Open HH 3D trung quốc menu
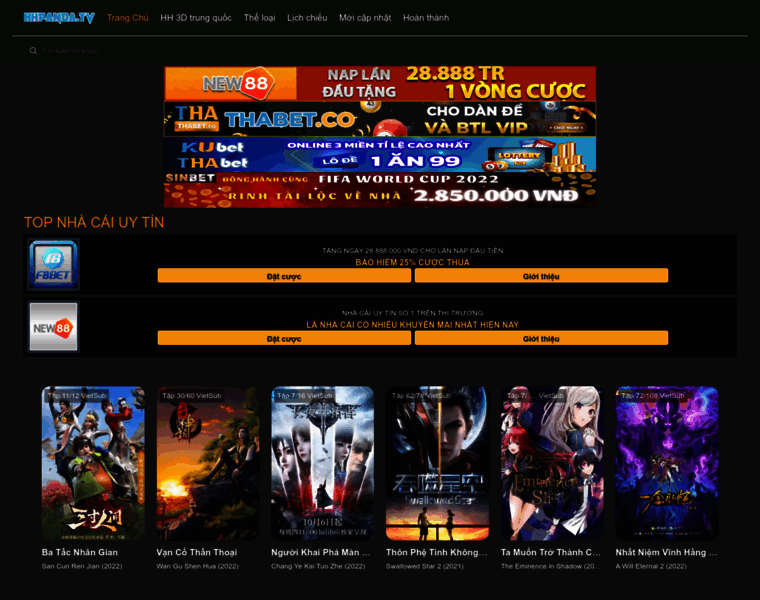This screenshot has width=760, height=600. [196, 18]
